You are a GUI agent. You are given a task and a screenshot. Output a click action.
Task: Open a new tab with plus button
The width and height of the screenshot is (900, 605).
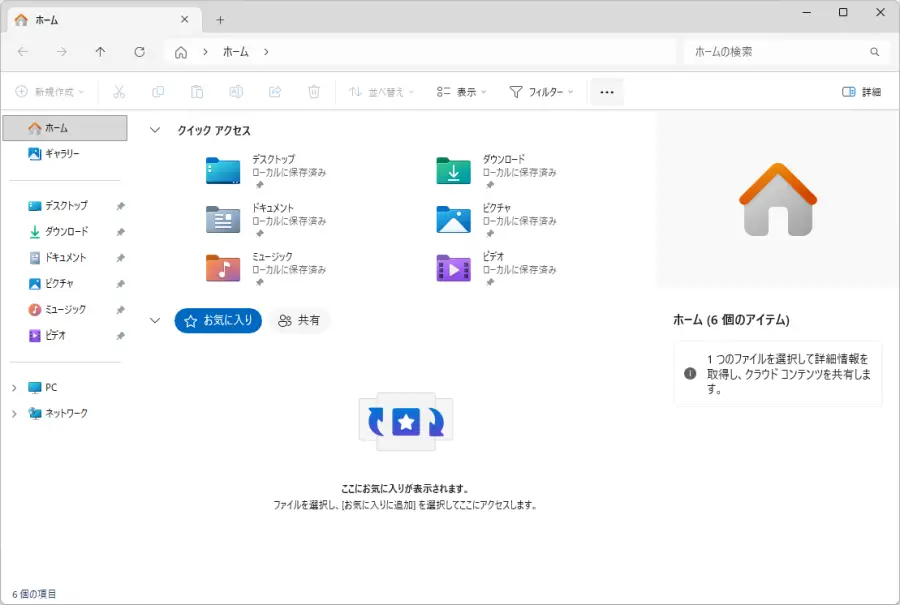pos(220,20)
